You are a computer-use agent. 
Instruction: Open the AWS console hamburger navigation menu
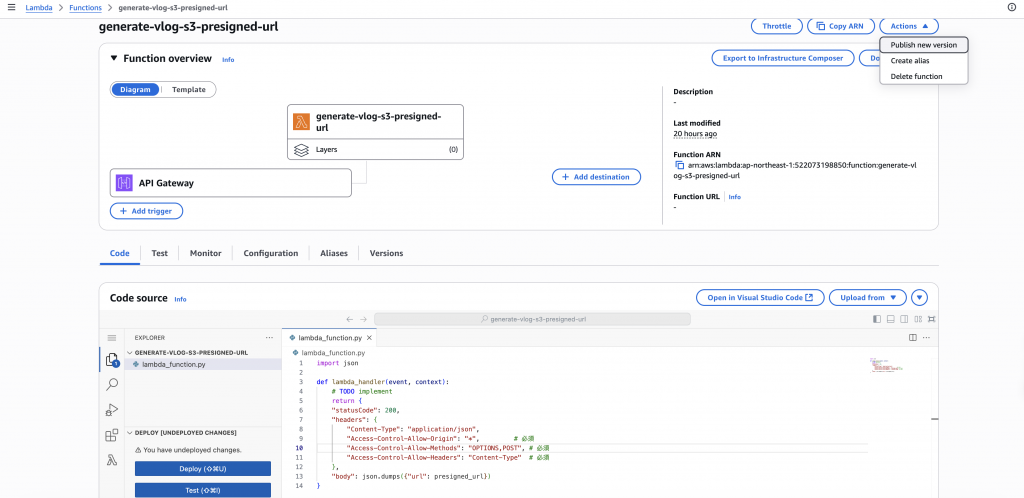pyautogui.click(x=11, y=7)
